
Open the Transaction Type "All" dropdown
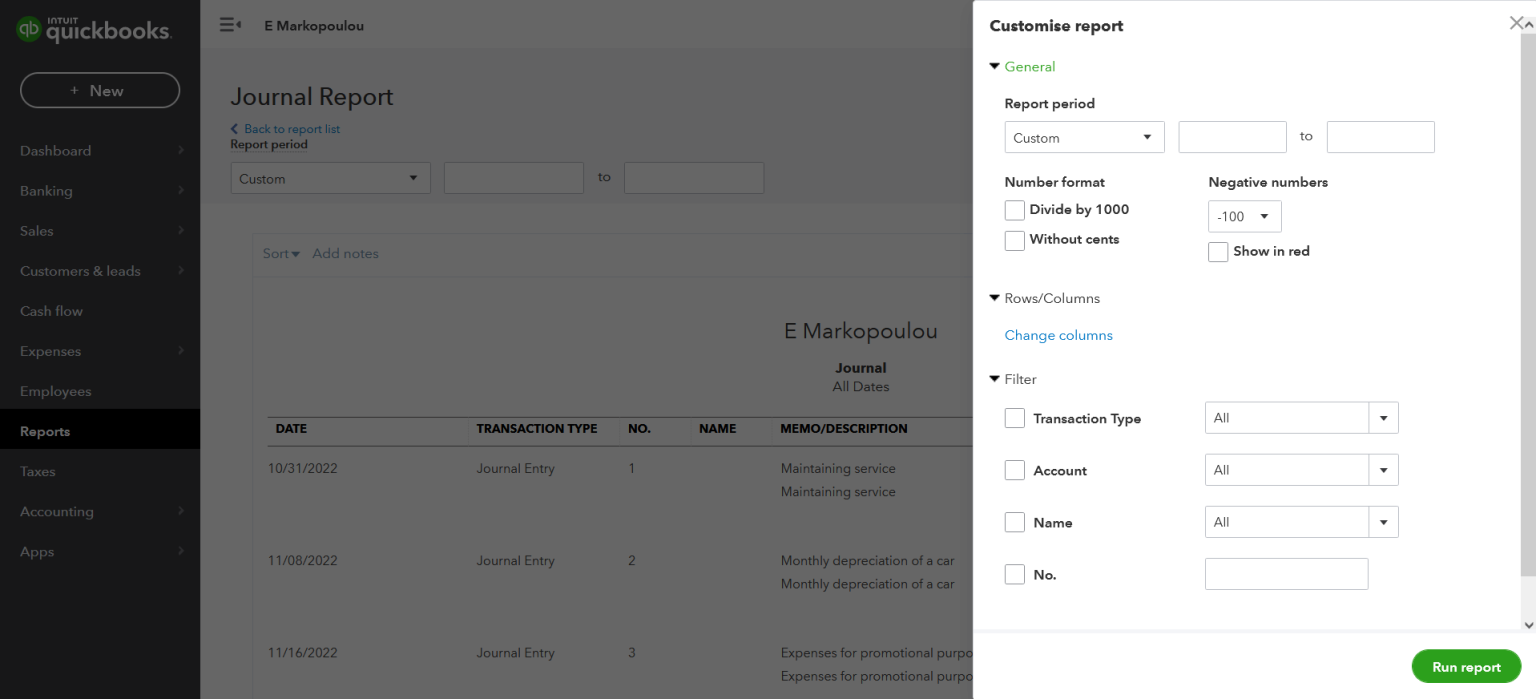point(1384,417)
